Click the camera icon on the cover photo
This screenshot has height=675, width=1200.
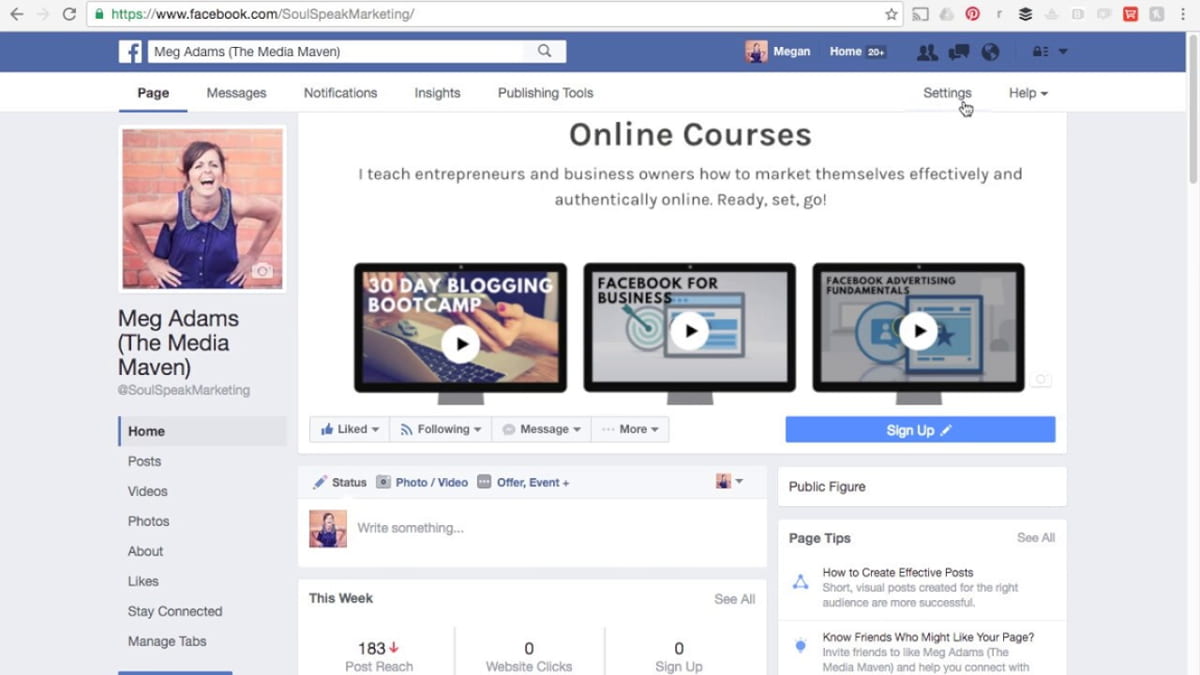tap(1041, 380)
